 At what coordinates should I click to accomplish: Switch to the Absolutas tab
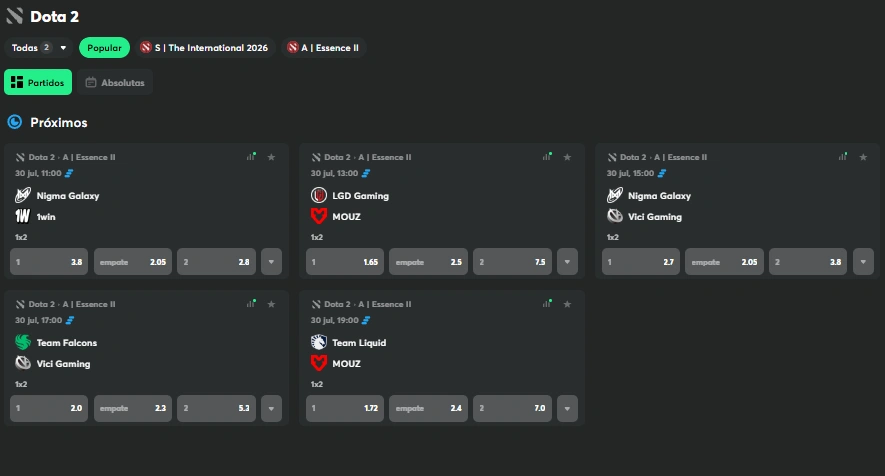(115, 82)
